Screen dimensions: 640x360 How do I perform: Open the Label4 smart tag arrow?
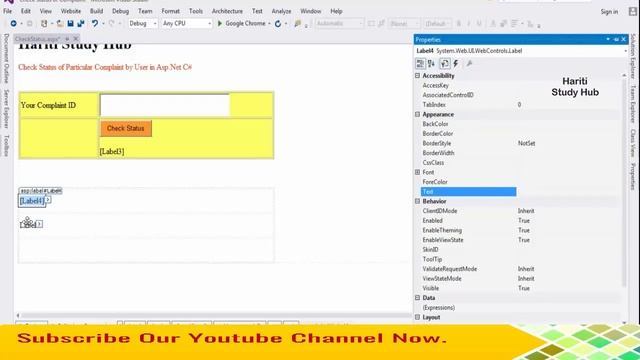[x=48, y=200]
